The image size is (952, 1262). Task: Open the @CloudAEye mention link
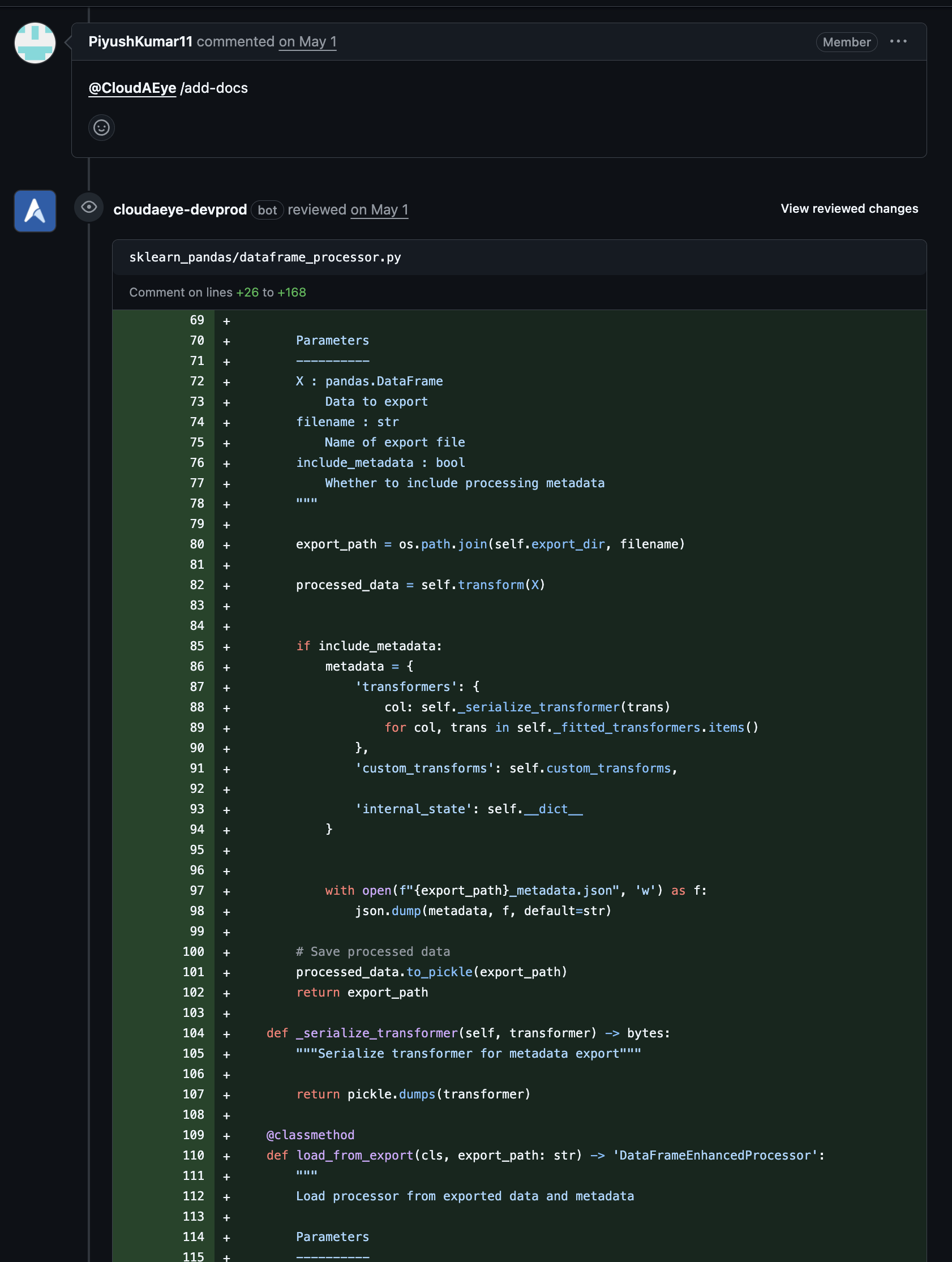(132, 88)
